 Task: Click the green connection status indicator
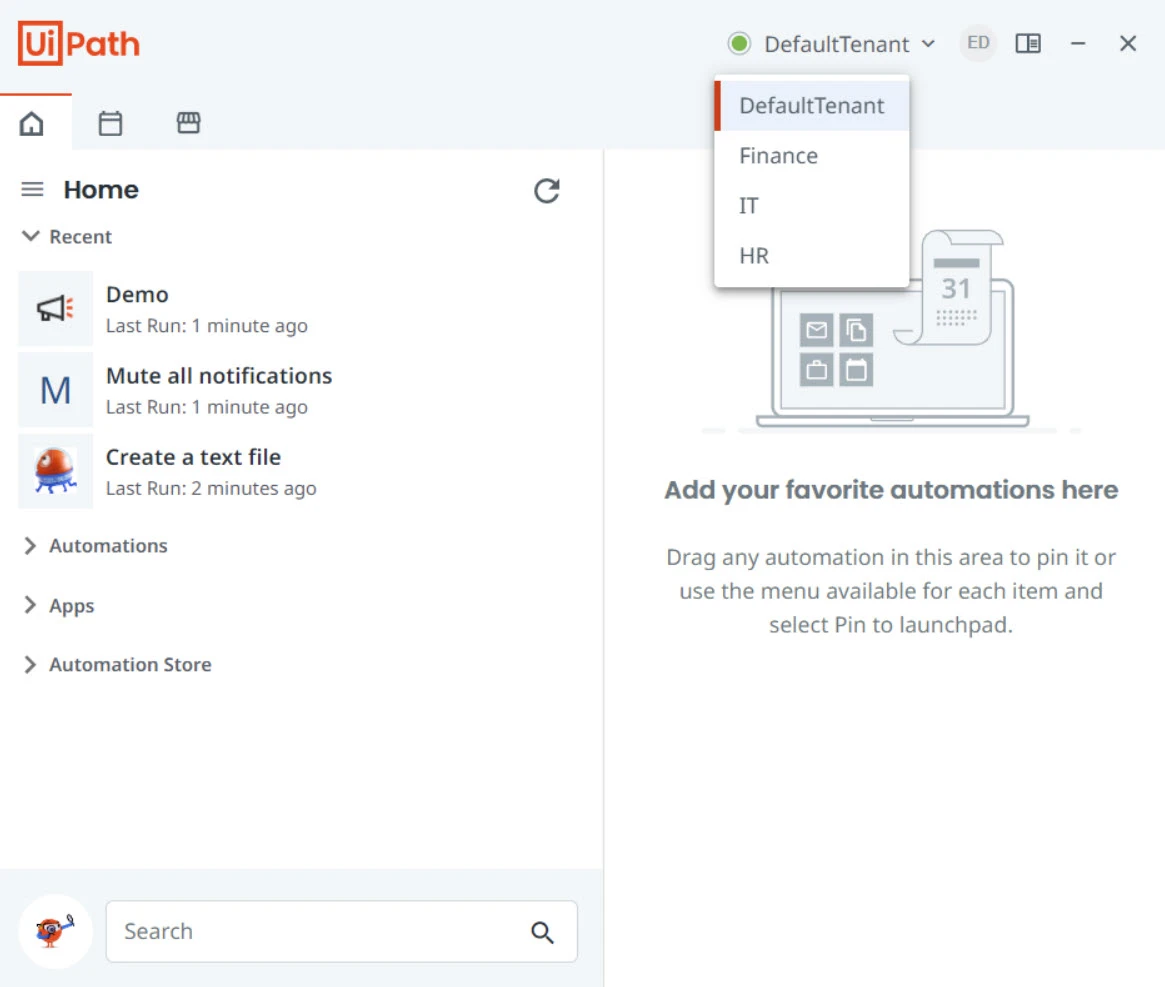pyautogui.click(x=739, y=44)
